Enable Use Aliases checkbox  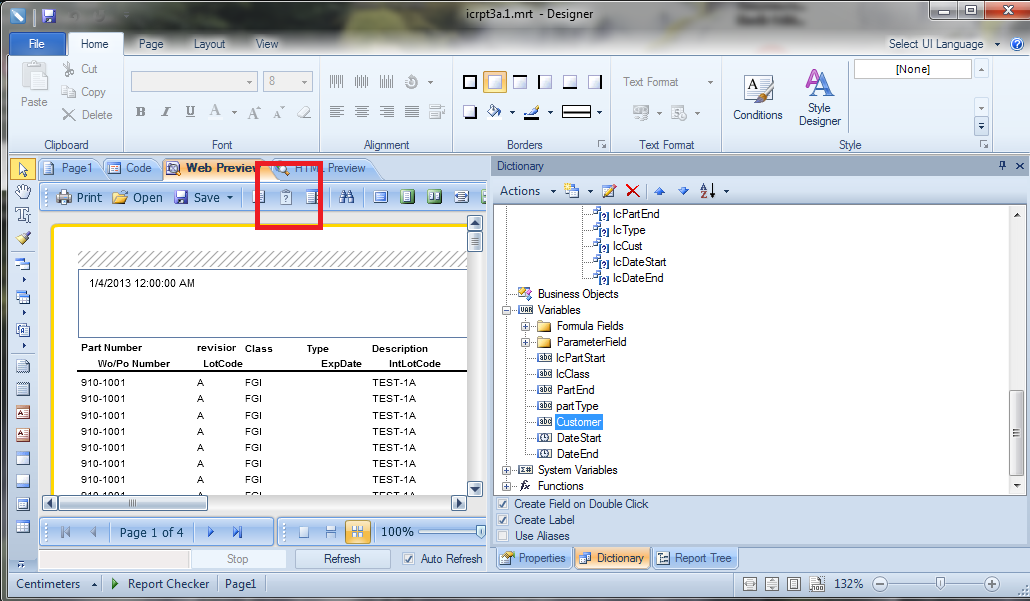tap(503, 536)
